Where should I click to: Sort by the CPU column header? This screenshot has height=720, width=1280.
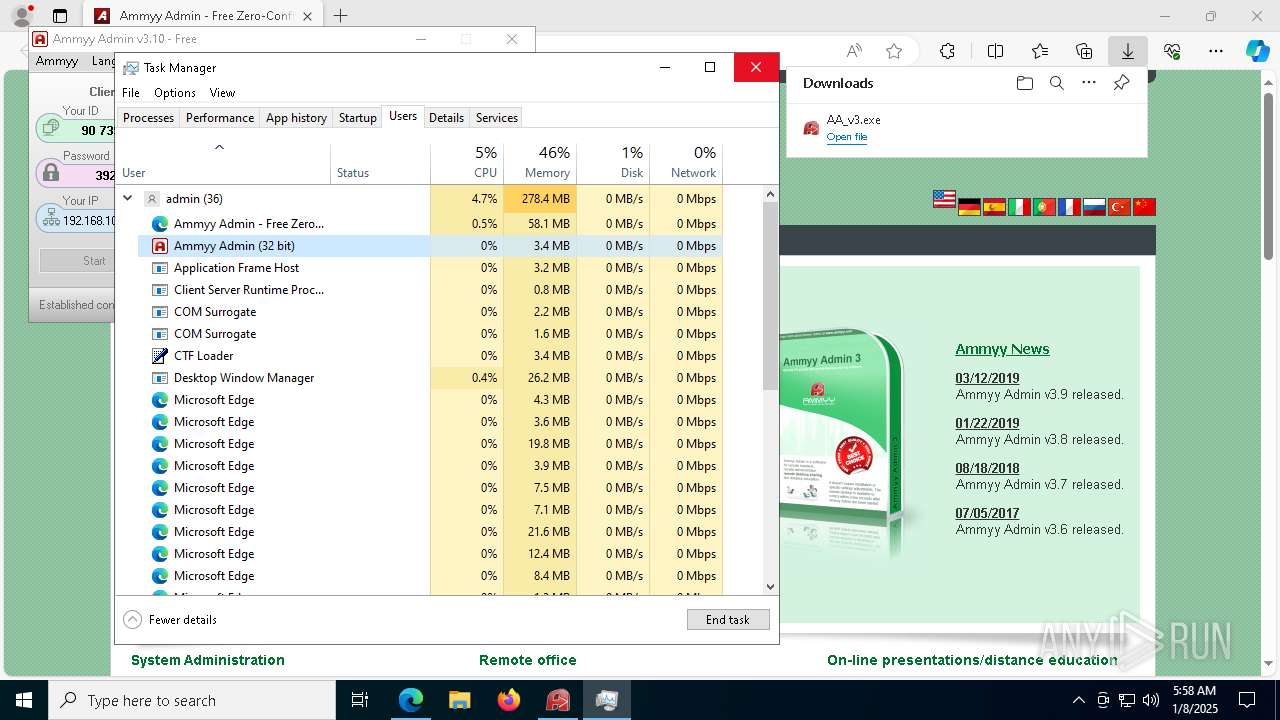pyautogui.click(x=467, y=163)
